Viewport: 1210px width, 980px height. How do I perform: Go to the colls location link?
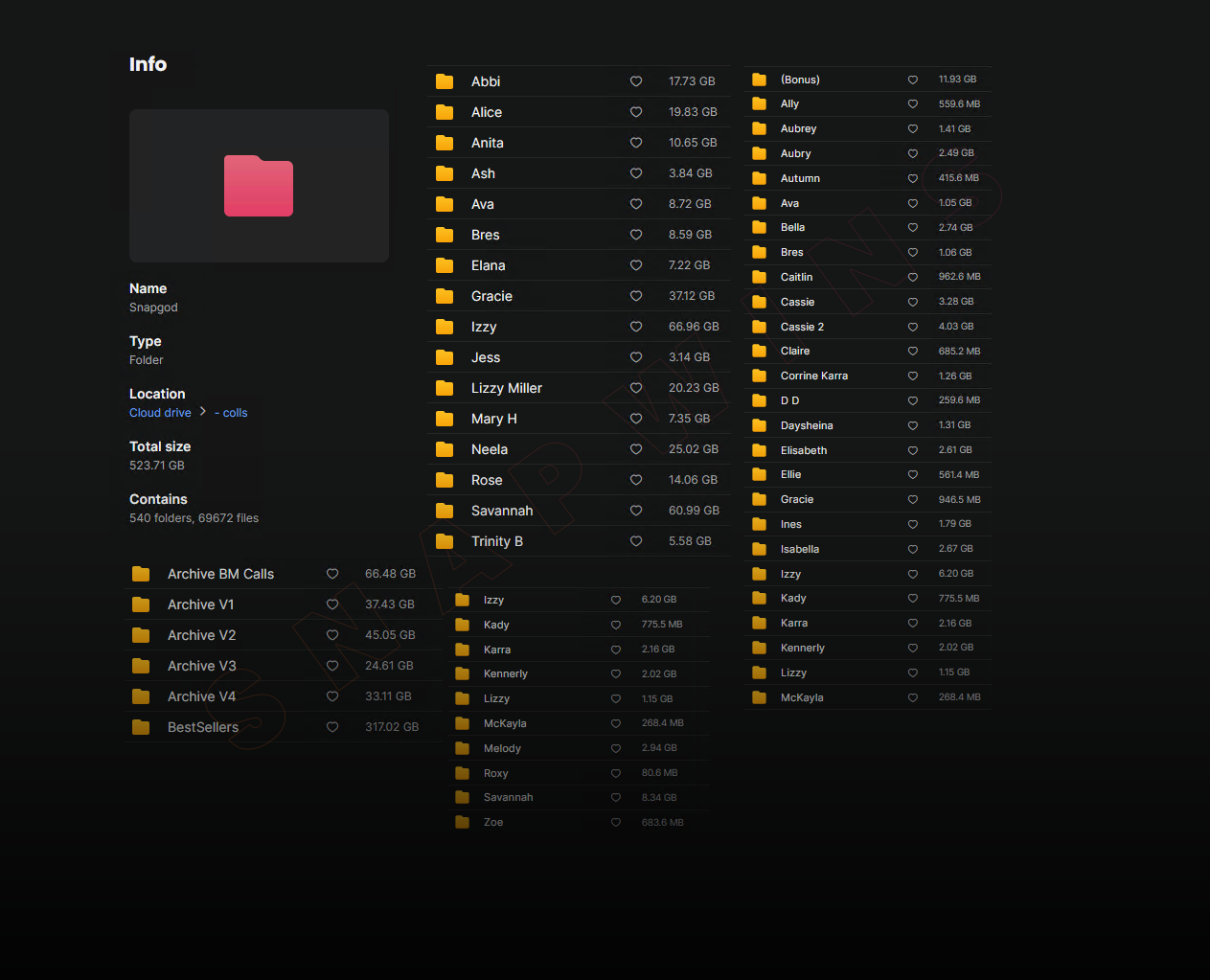point(235,413)
